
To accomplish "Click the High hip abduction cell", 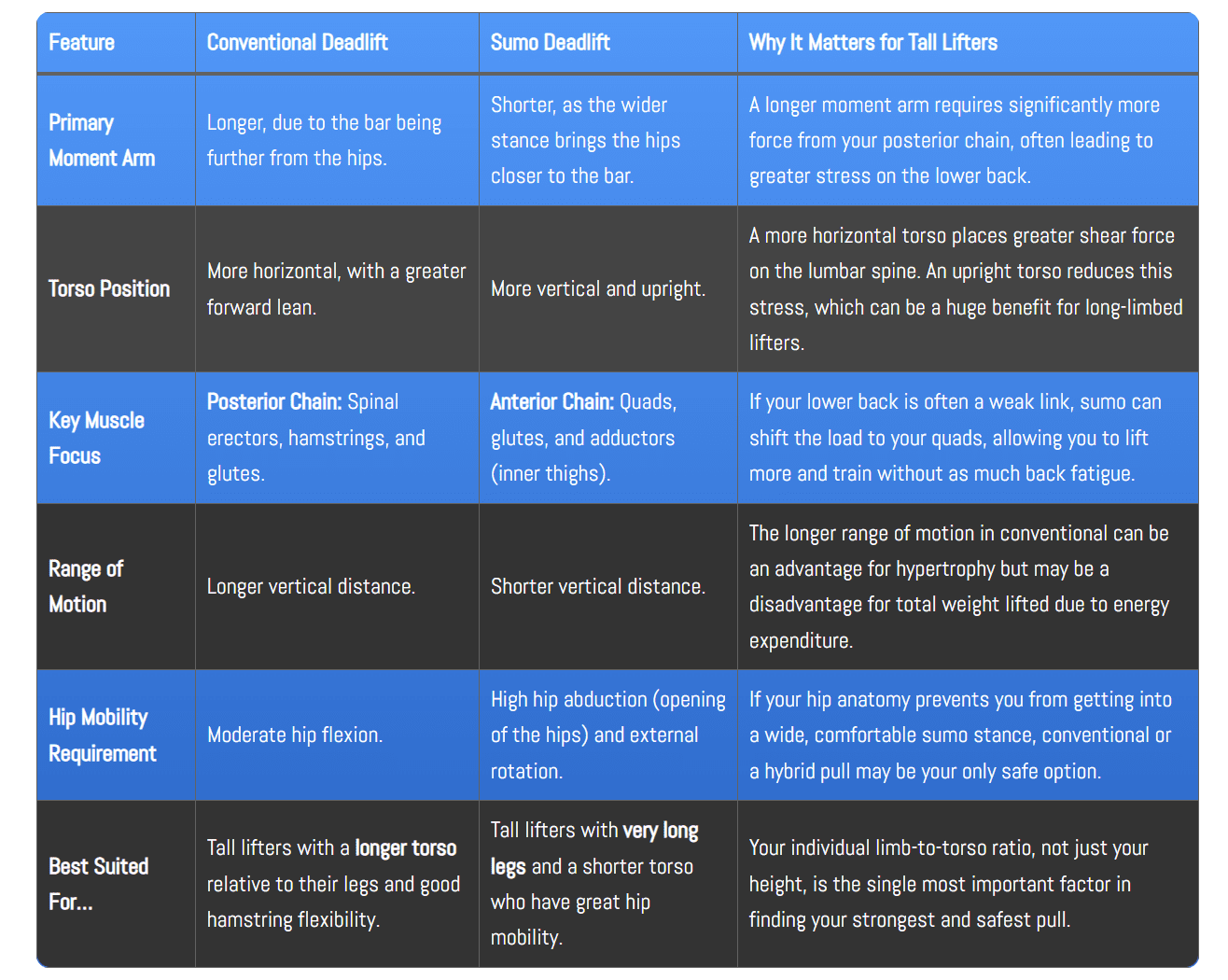I will point(607,735).
